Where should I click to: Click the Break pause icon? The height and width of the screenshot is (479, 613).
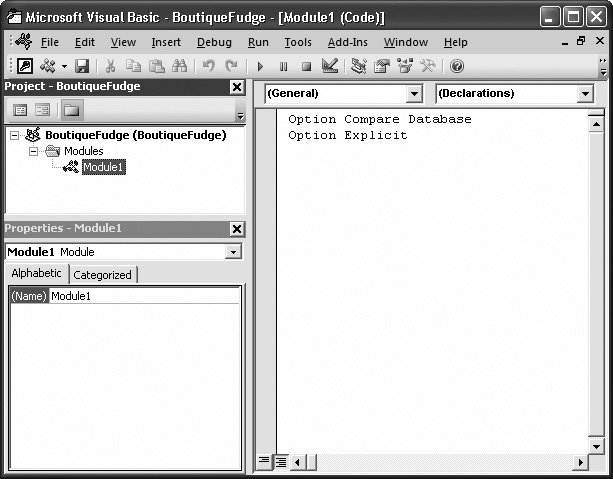tap(283, 66)
